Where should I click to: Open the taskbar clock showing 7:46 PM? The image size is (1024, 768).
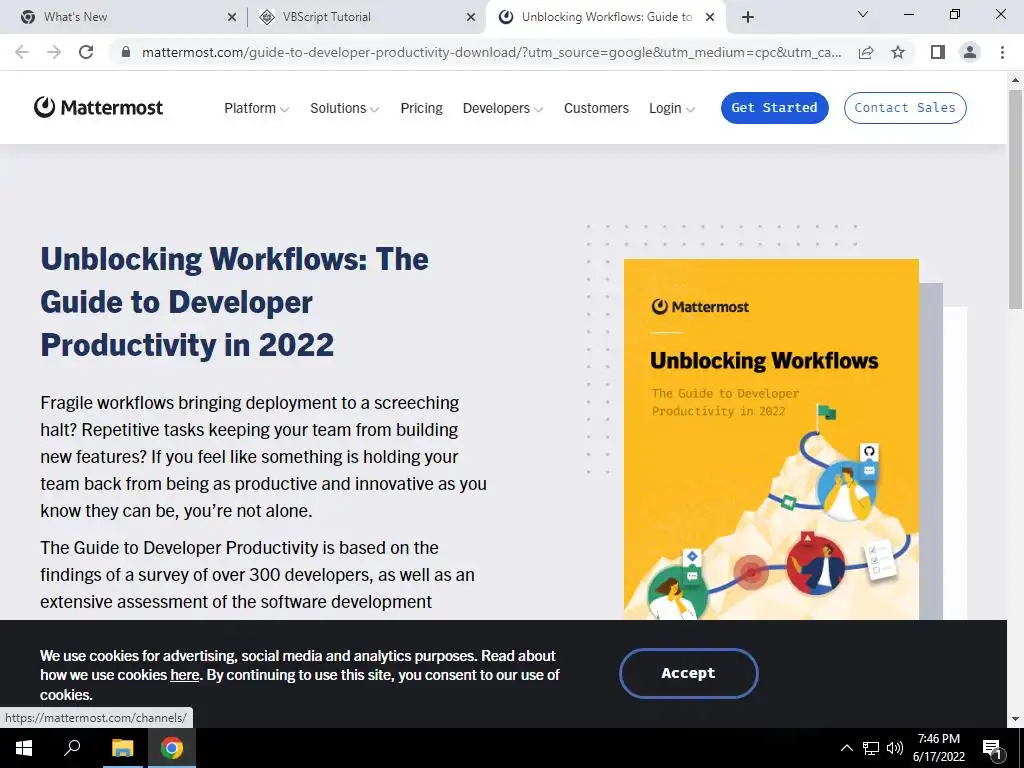pos(938,748)
